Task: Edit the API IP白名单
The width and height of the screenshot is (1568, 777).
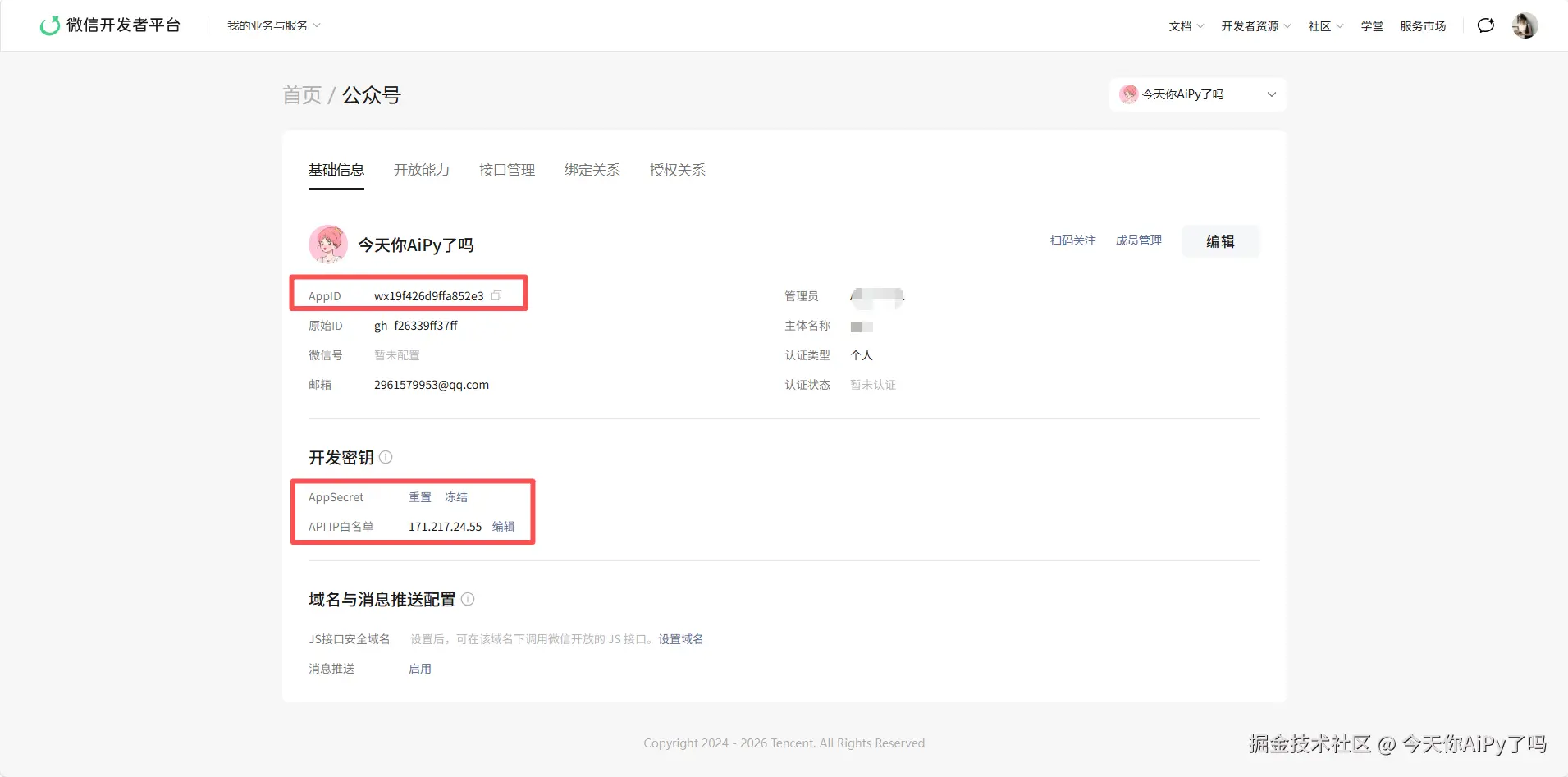Action: pyautogui.click(x=504, y=527)
